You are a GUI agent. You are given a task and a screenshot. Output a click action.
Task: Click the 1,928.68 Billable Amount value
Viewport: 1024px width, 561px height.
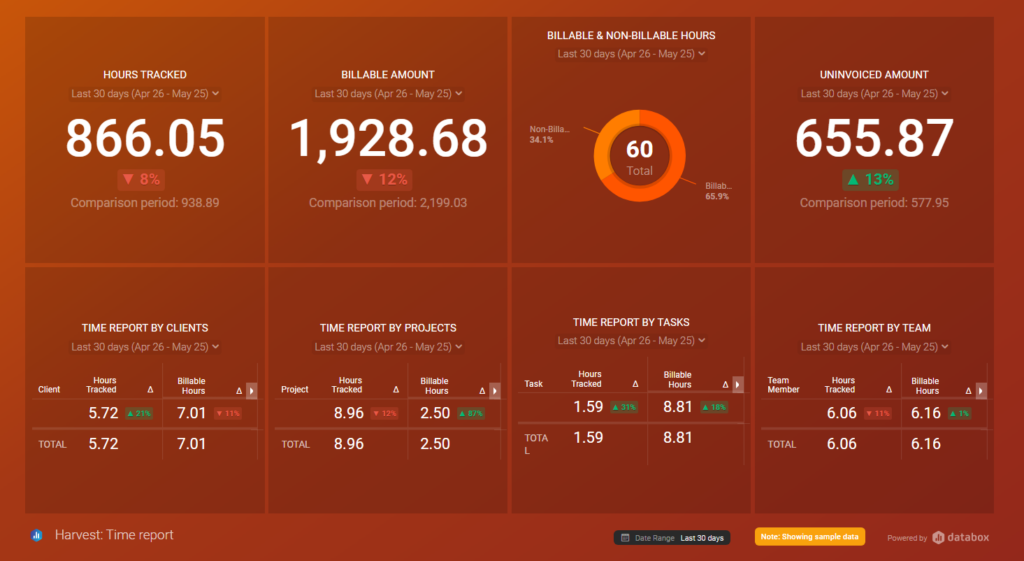click(x=388, y=138)
